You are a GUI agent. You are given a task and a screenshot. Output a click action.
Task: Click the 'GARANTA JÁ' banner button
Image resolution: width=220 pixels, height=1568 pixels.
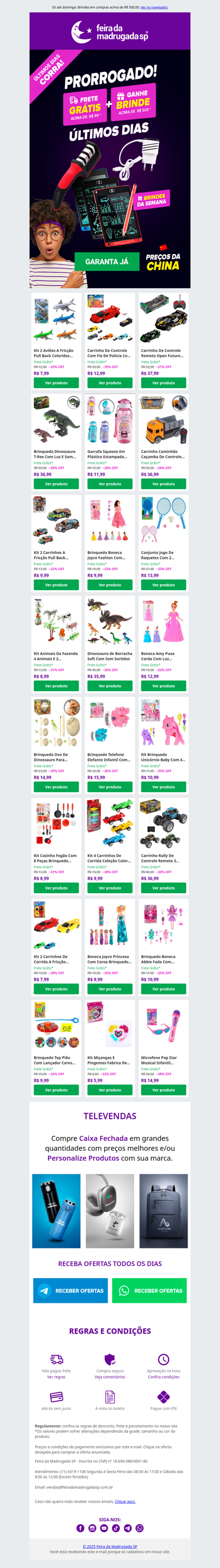point(107,261)
